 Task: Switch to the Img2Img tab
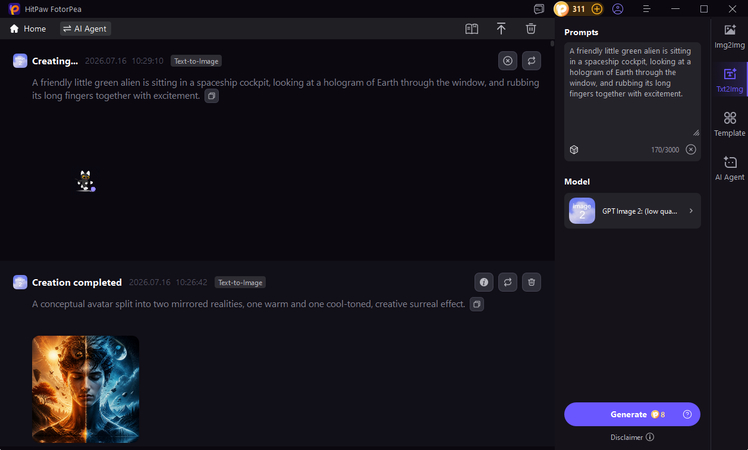729,36
